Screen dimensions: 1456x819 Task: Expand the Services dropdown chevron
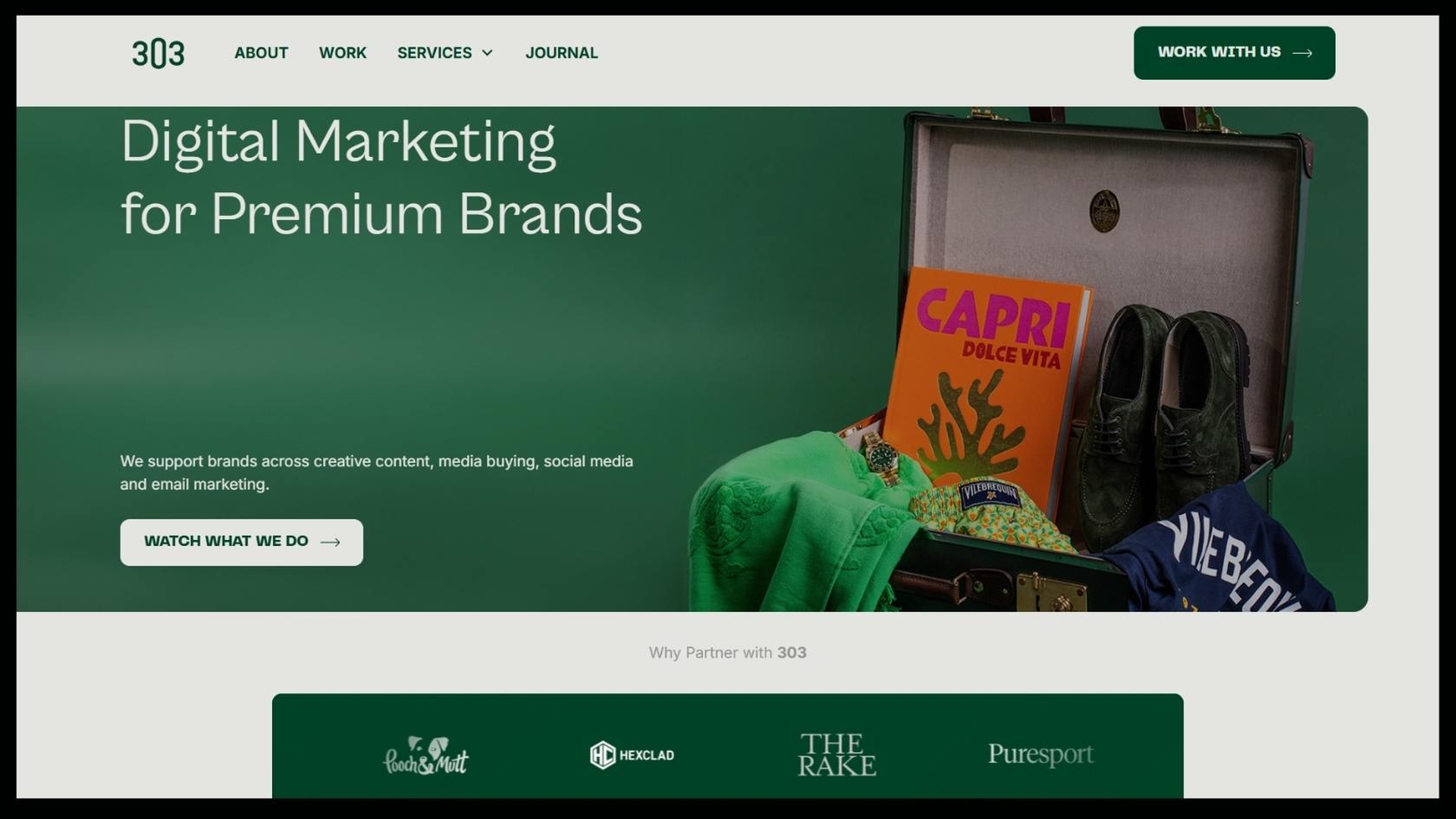point(488,53)
